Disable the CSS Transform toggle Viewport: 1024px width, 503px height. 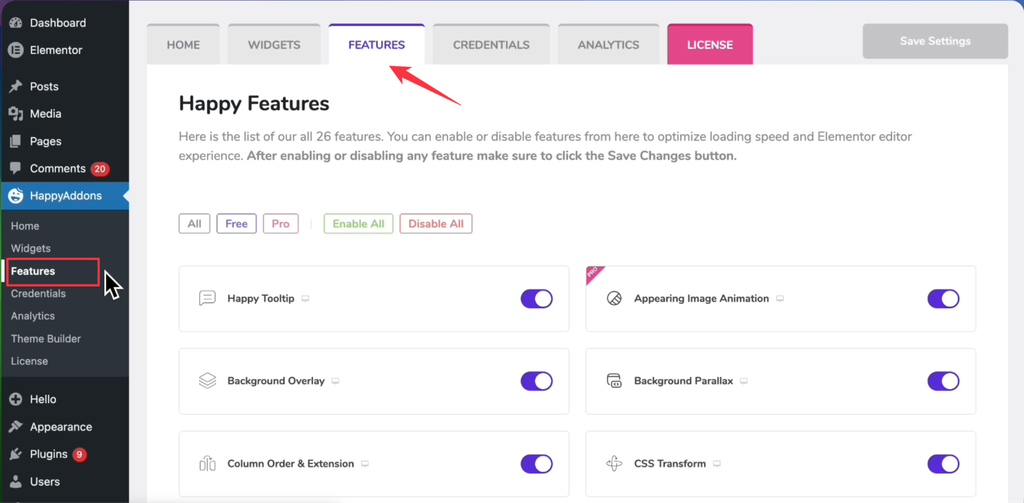[x=944, y=464]
